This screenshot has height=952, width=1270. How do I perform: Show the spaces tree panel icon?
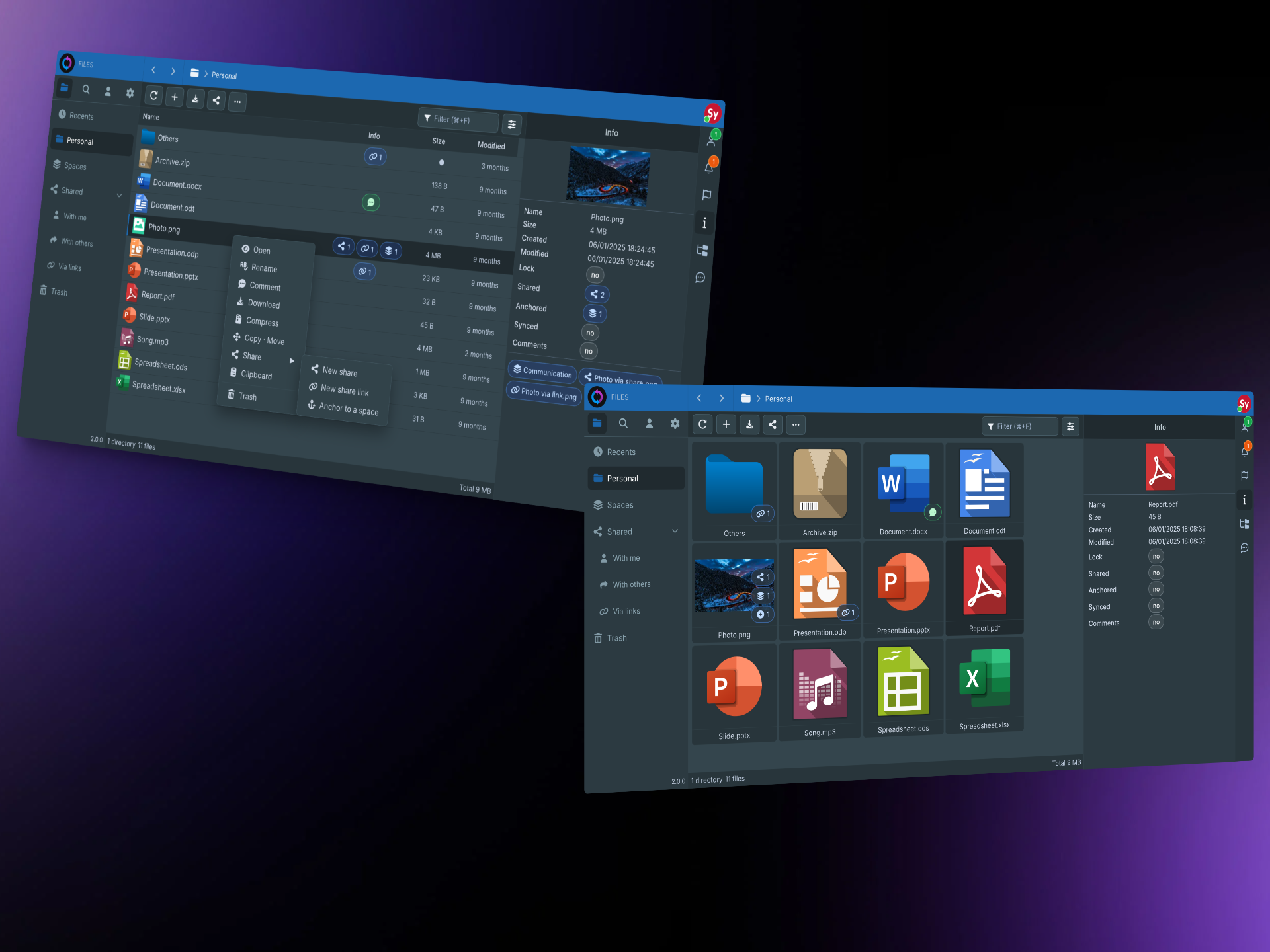coord(1244,524)
